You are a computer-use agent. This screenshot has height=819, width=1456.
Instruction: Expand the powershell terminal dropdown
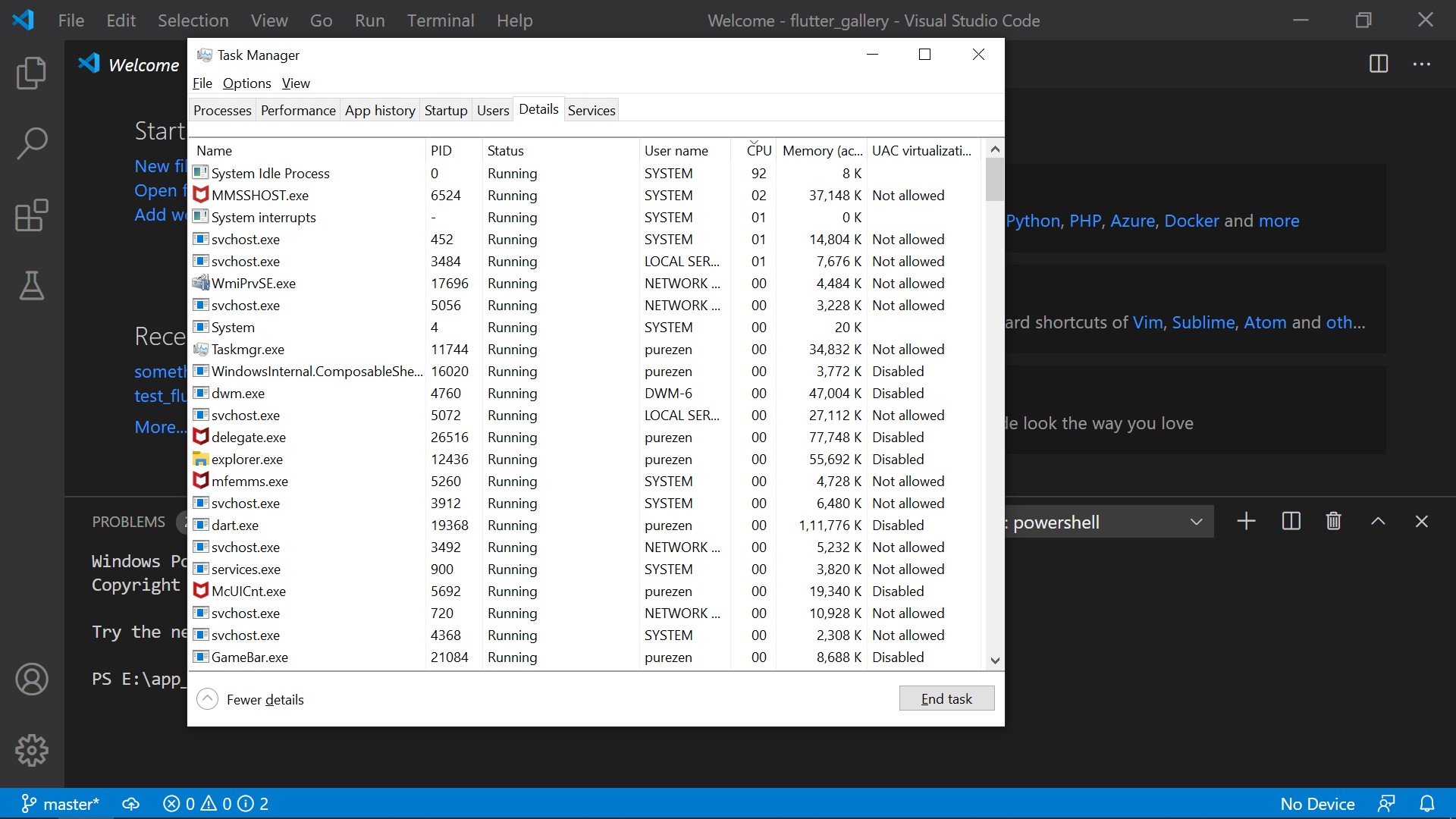(x=1196, y=522)
